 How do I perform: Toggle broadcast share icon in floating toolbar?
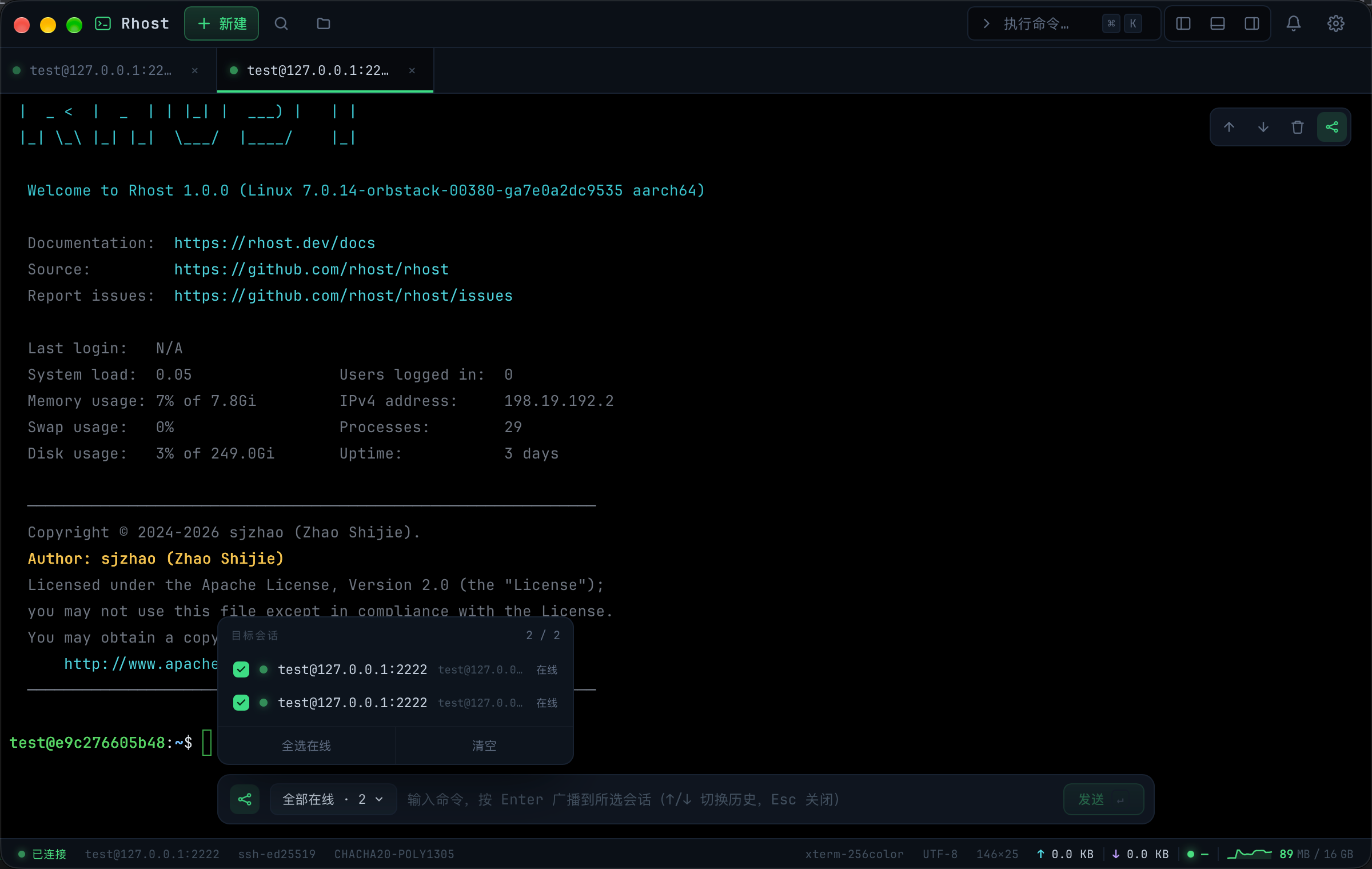pos(1332,127)
